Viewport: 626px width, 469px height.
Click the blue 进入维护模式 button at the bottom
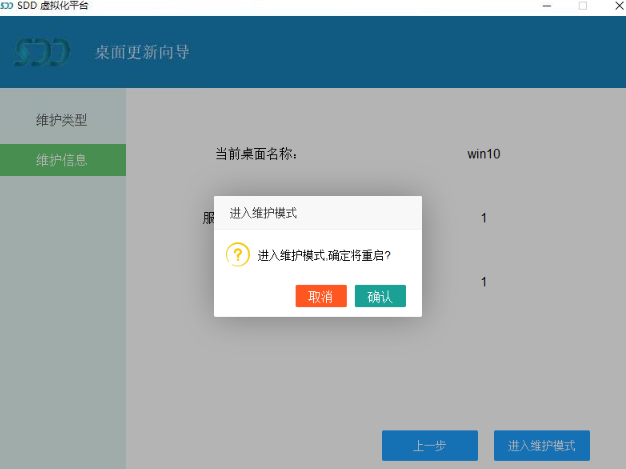click(541, 445)
